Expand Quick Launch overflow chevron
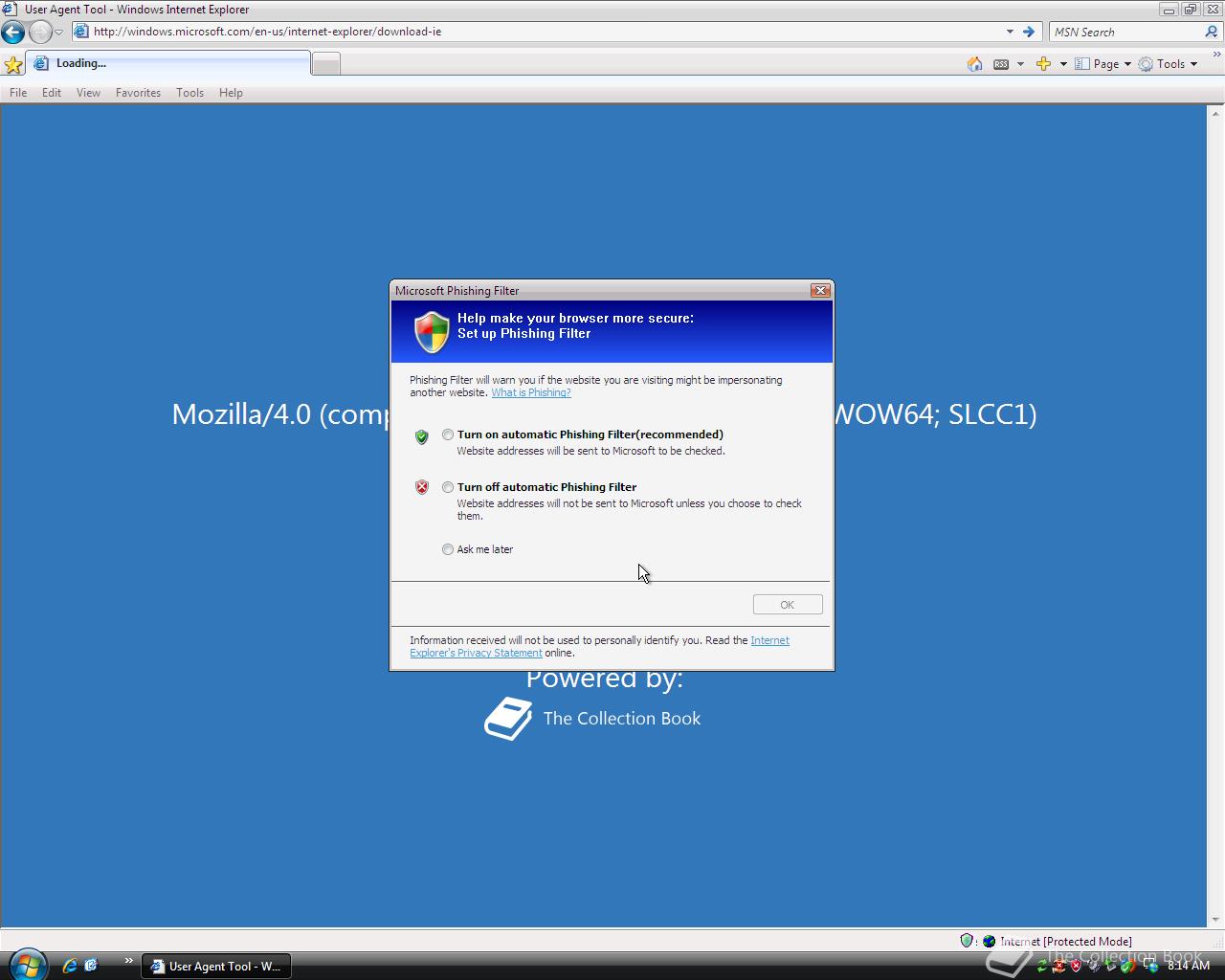The image size is (1225, 980). pyautogui.click(x=128, y=961)
